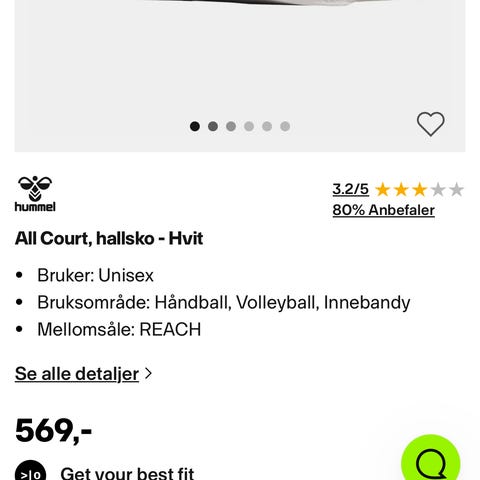
Task: Click the 569,- price
Action: (x=53, y=431)
